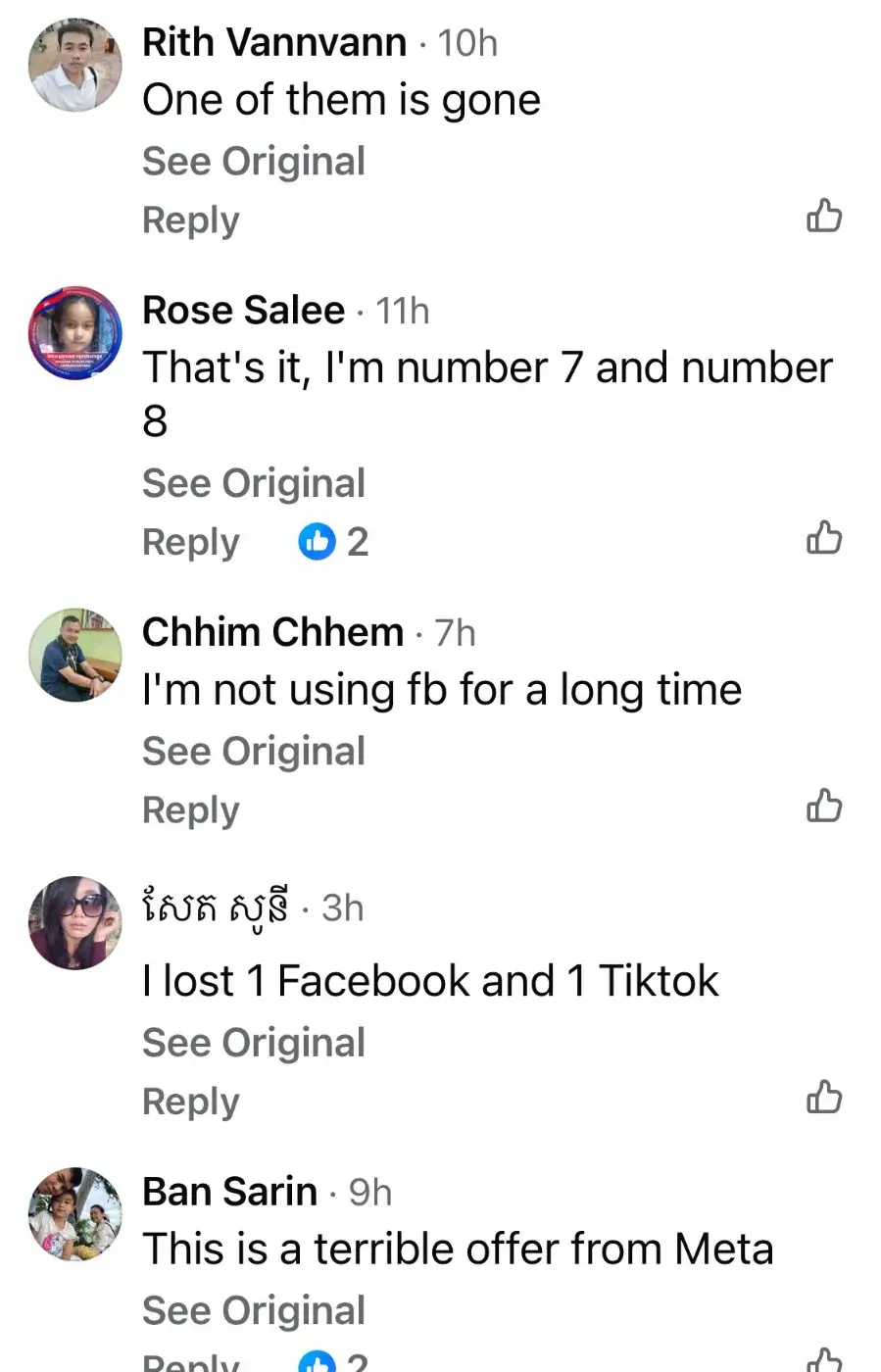Open avatar of woman wearing sunglasses

coord(75,923)
